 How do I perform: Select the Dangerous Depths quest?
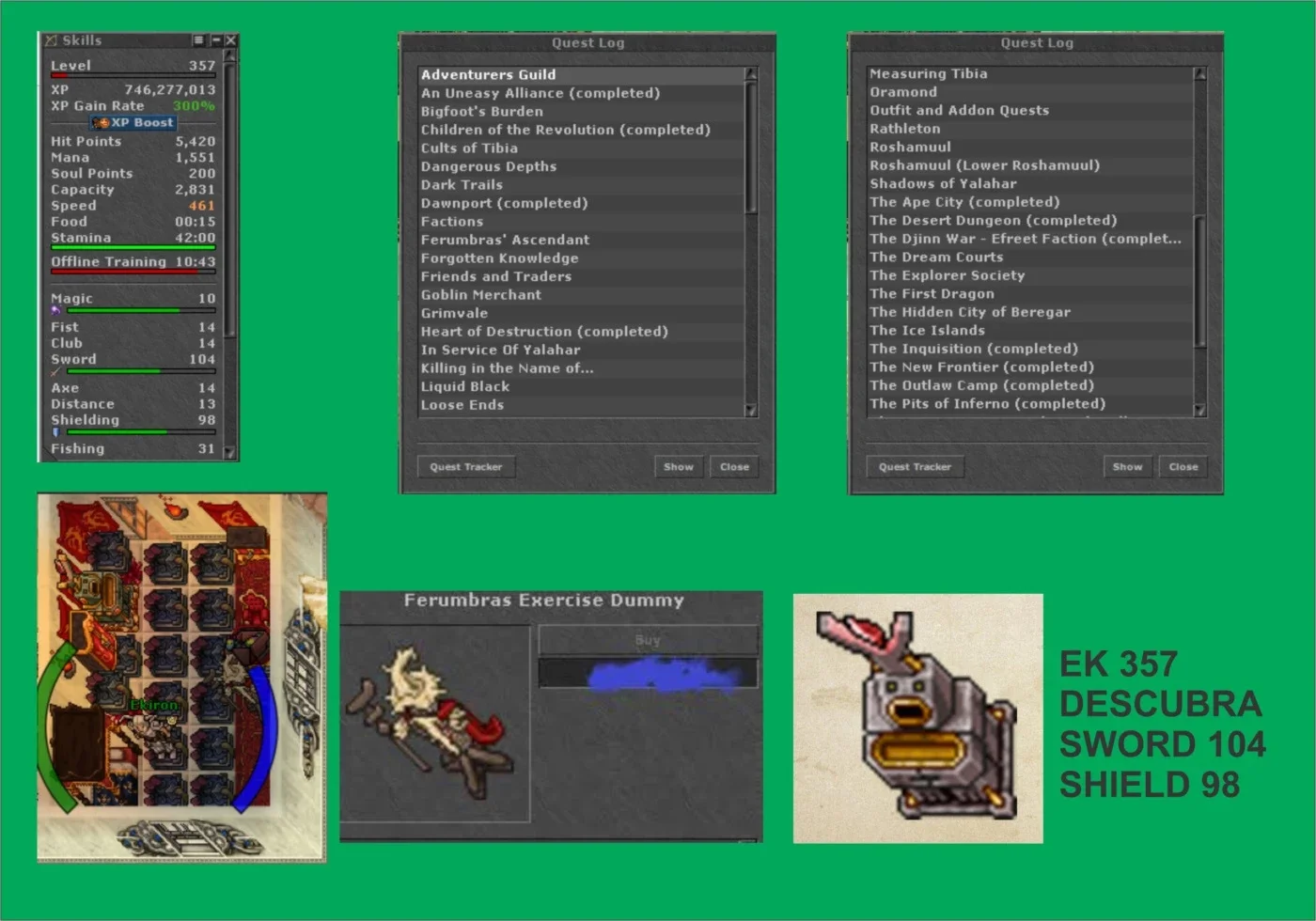coord(581,166)
